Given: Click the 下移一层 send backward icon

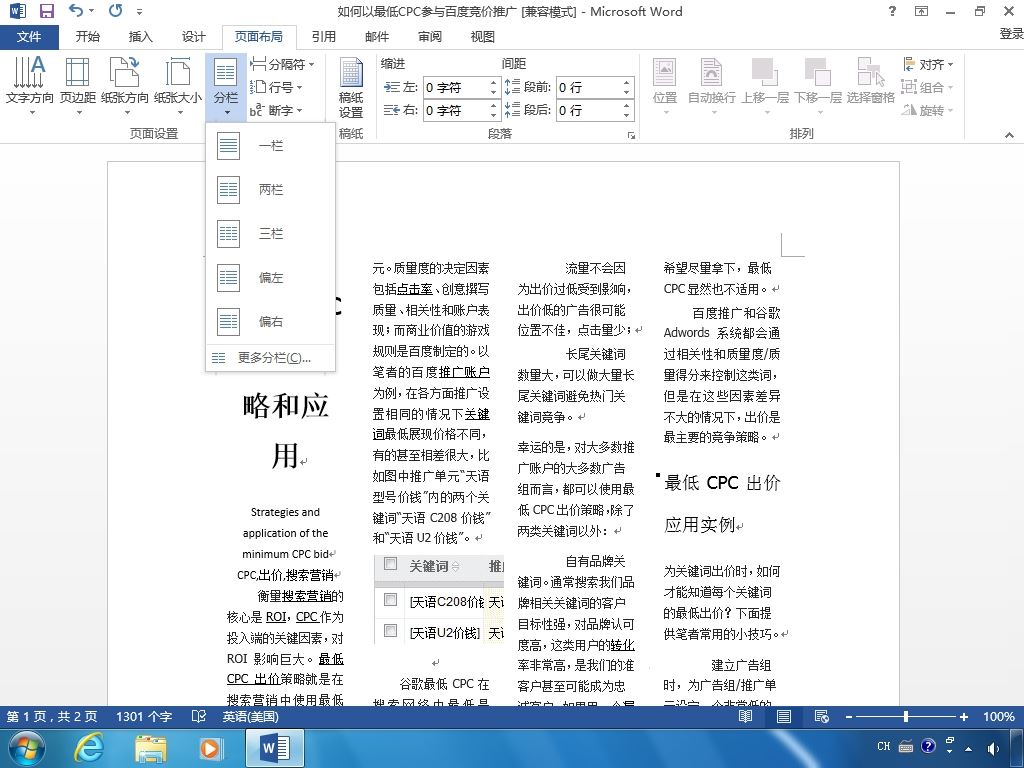Looking at the screenshot, I should (x=818, y=86).
